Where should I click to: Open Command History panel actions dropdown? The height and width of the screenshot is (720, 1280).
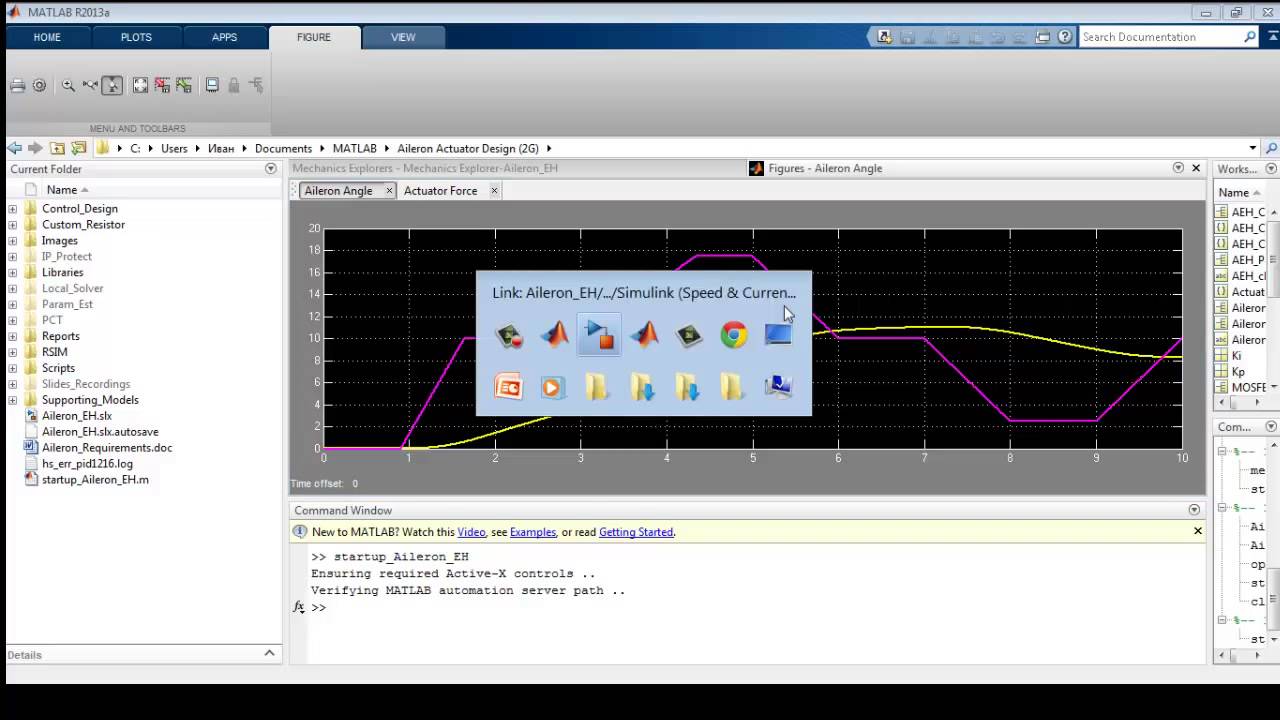click(x=1271, y=427)
